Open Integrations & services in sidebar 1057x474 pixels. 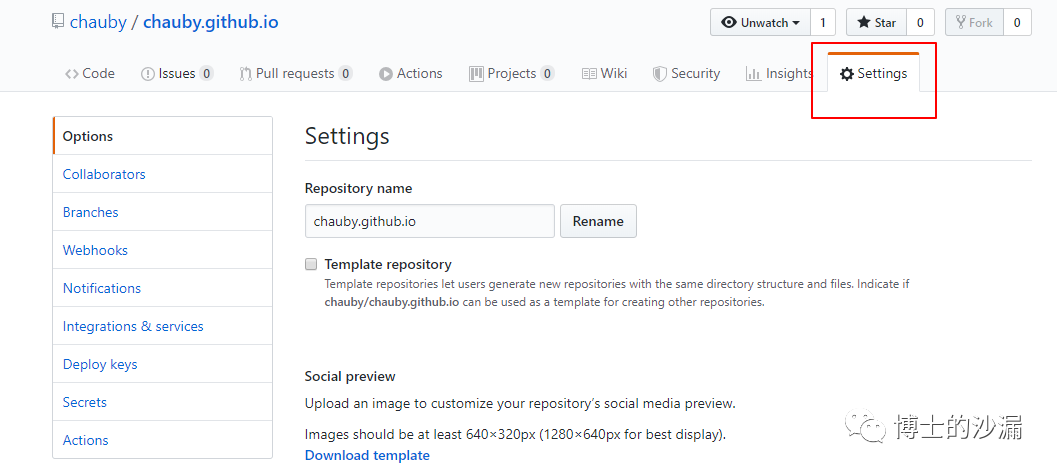162,326
